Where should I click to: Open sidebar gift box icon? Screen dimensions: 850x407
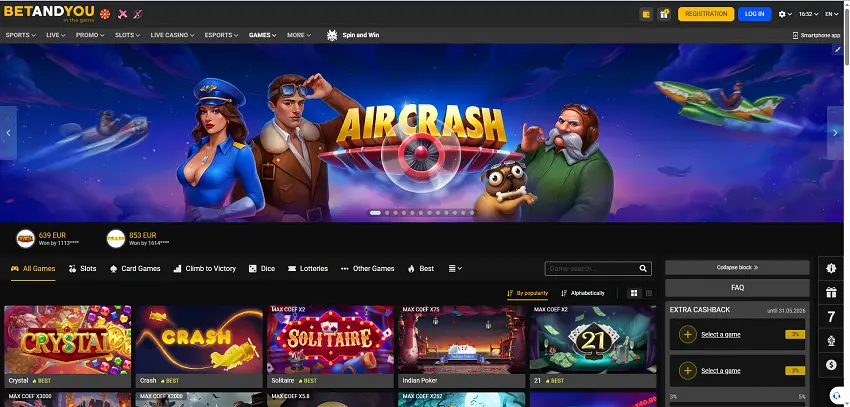click(831, 293)
